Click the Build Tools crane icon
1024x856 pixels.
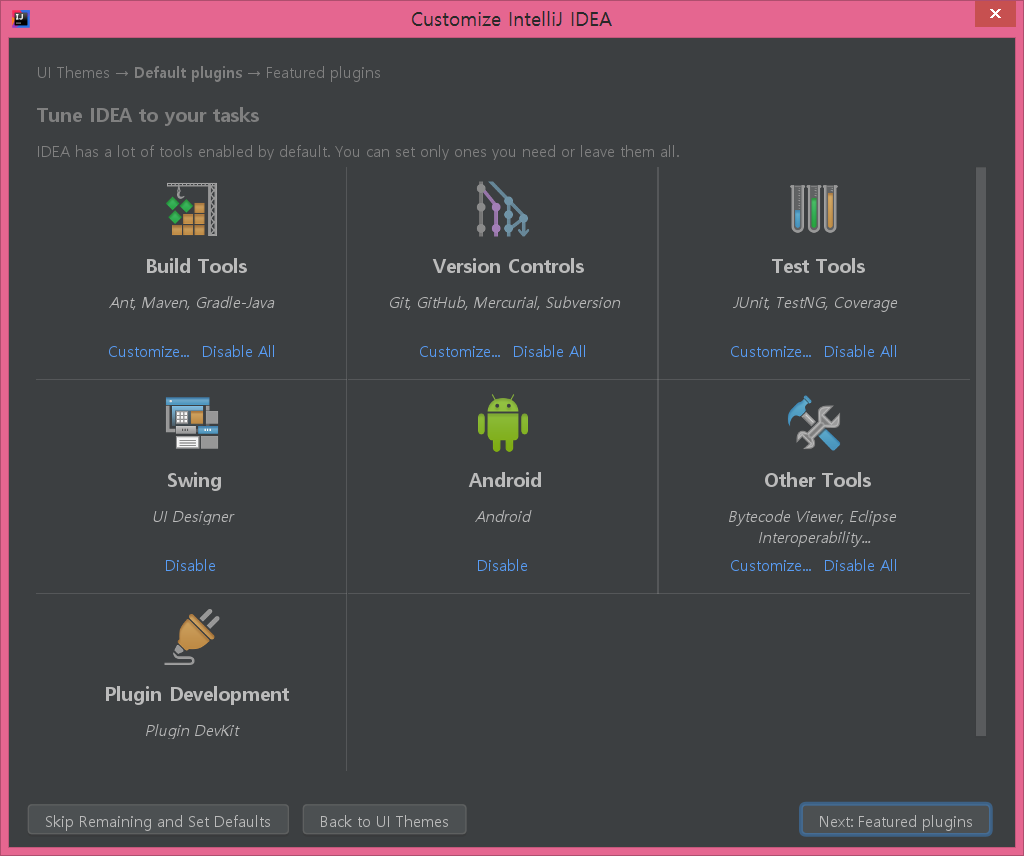[192, 209]
